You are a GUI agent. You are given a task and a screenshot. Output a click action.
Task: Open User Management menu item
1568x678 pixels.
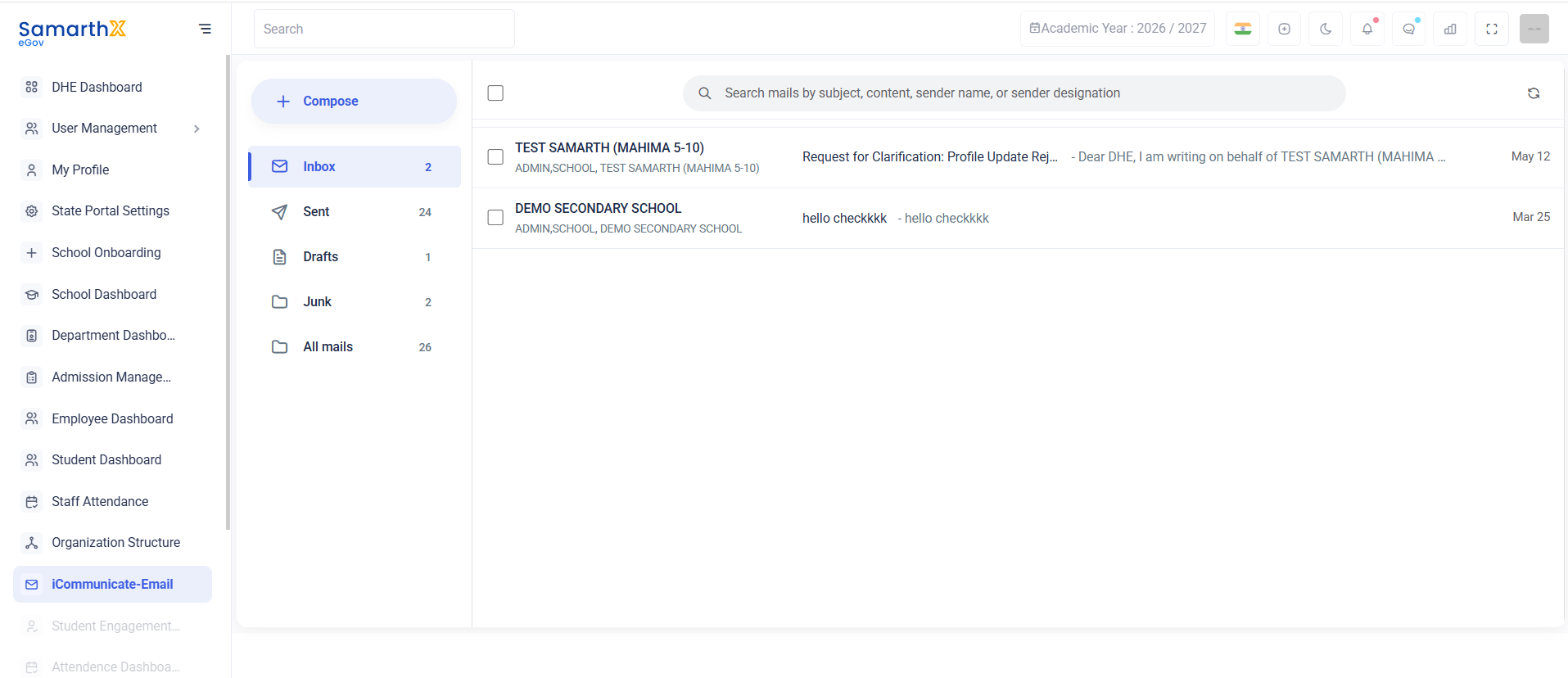click(112, 129)
